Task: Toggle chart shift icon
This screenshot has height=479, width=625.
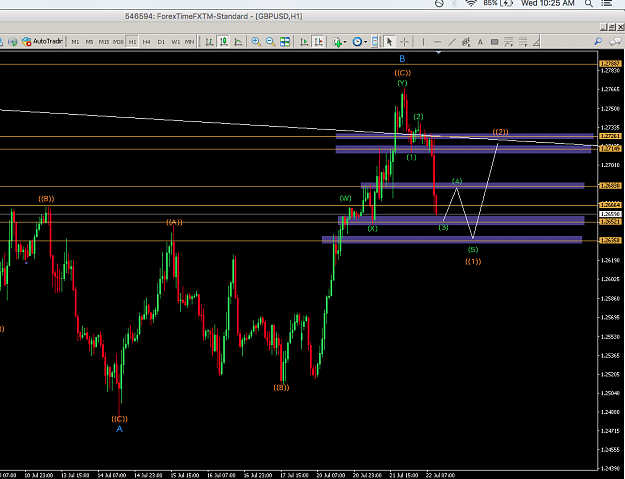Action: pos(318,41)
